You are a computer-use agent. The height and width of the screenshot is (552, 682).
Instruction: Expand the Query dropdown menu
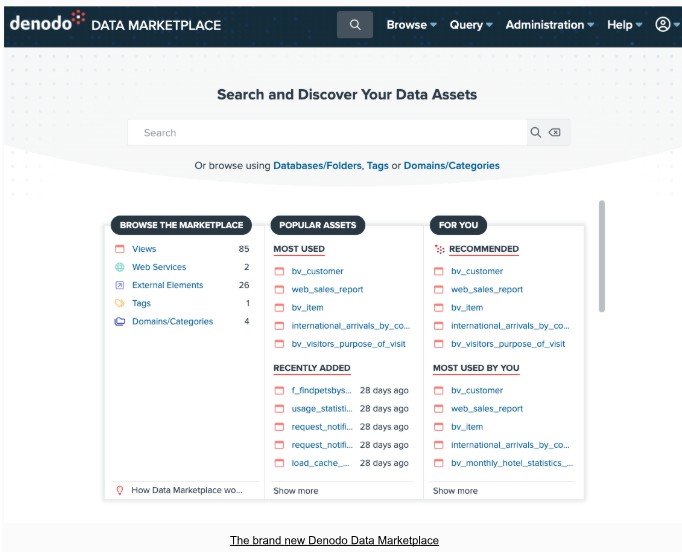point(471,25)
